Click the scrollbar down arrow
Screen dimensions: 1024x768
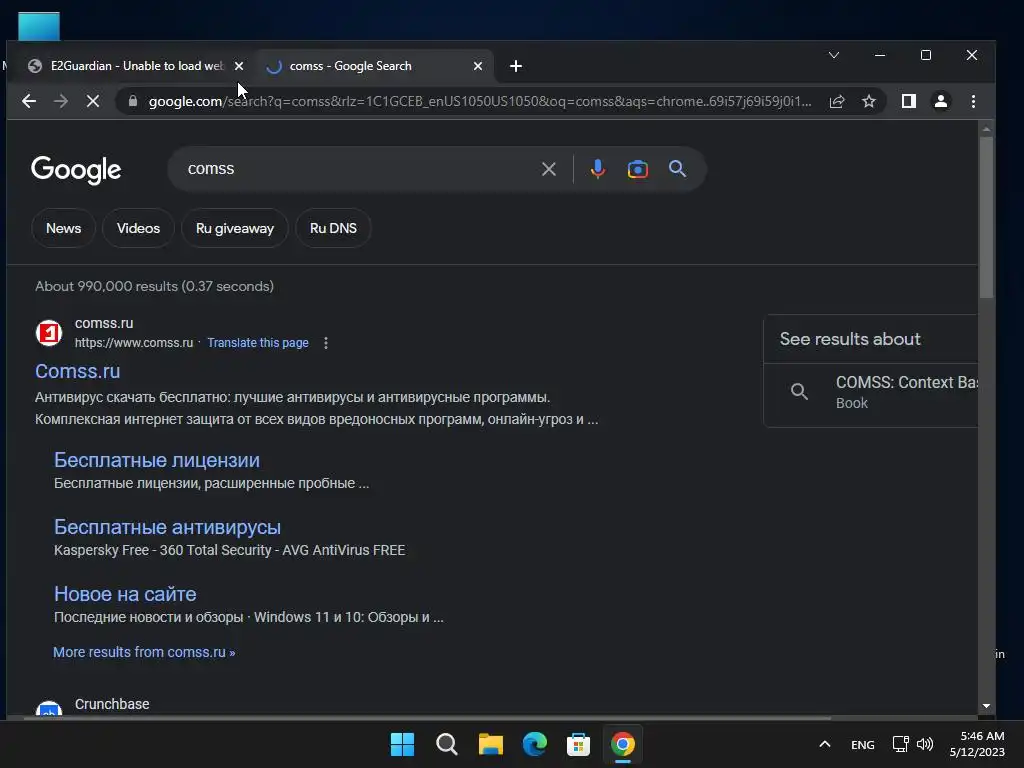point(986,706)
